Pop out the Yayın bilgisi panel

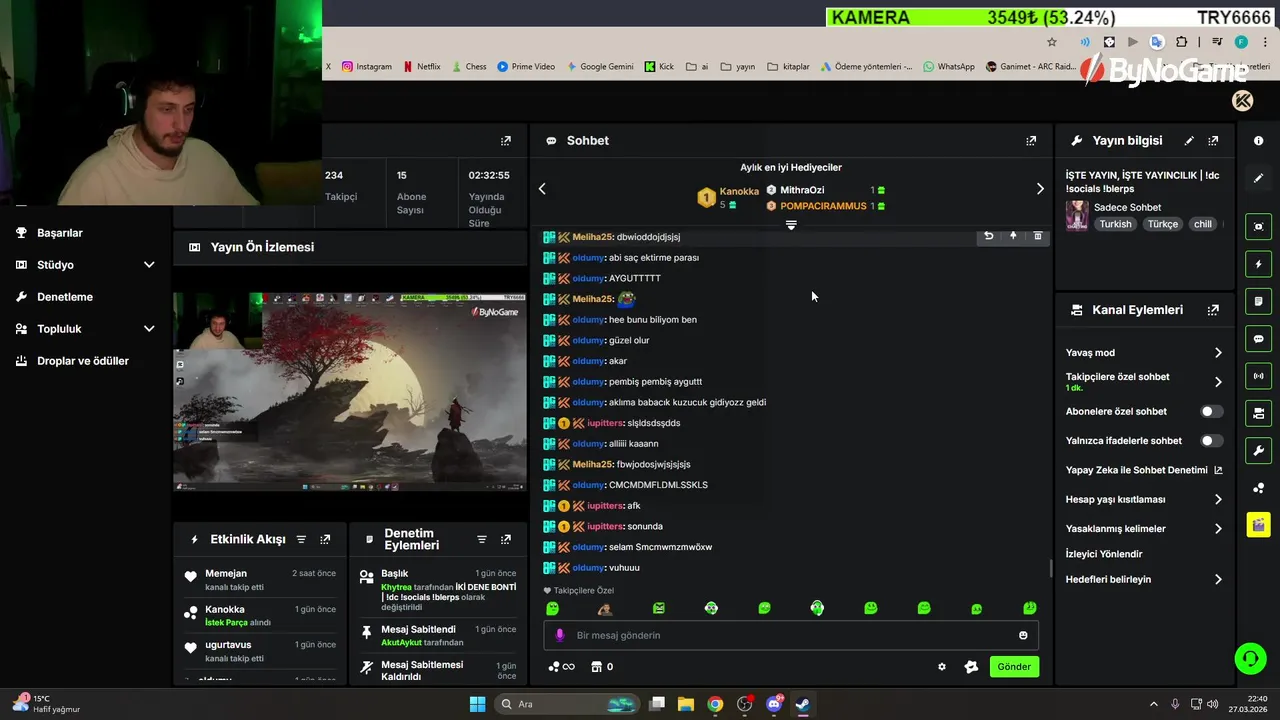(x=1213, y=141)
